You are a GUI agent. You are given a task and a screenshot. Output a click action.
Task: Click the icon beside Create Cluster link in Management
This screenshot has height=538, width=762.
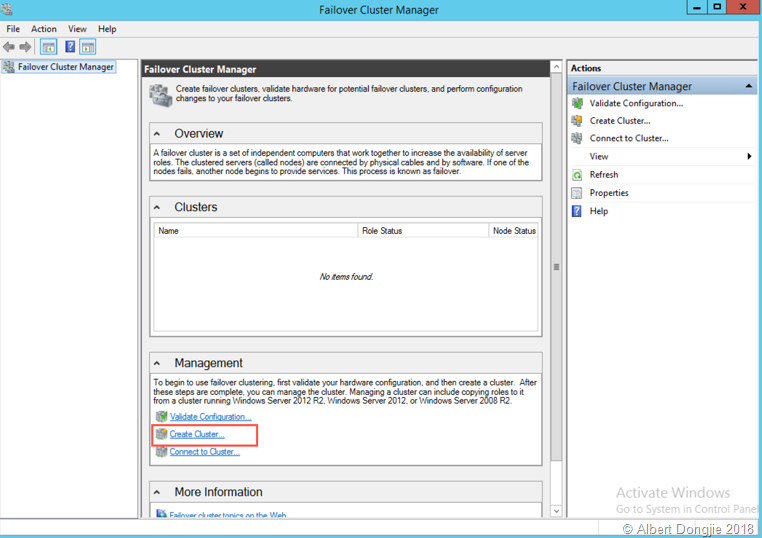[161, 434]
